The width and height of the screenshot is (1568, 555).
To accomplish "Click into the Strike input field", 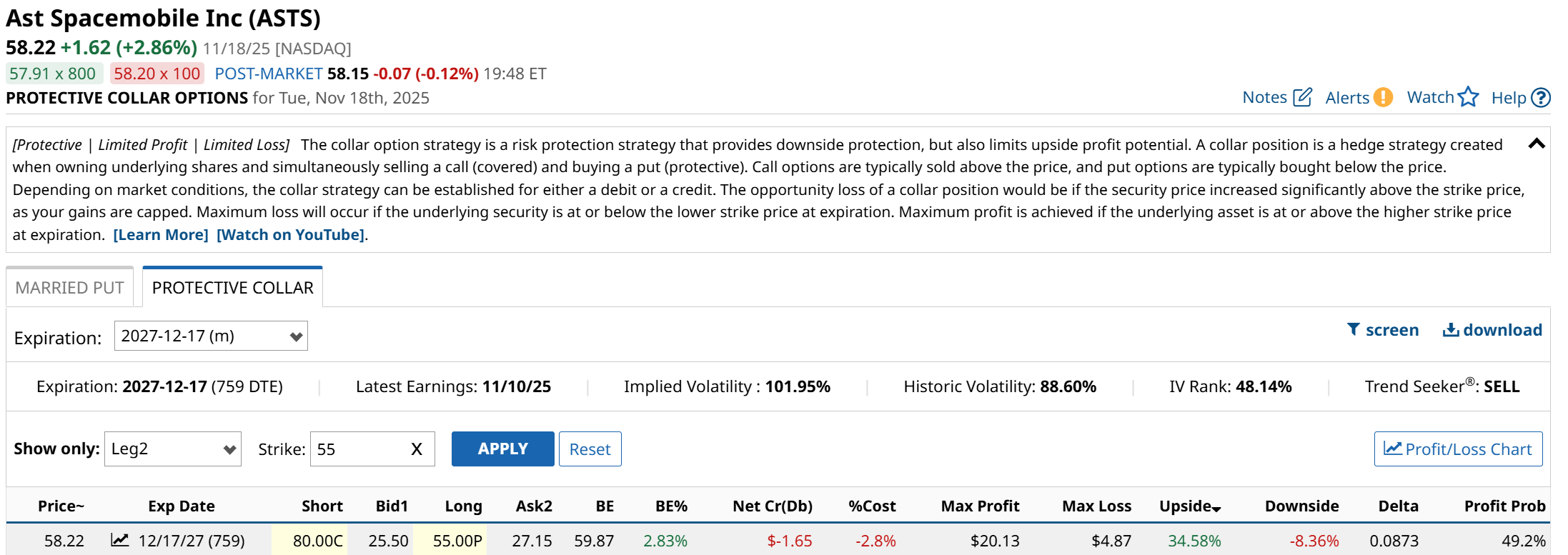I will [357, 449].
